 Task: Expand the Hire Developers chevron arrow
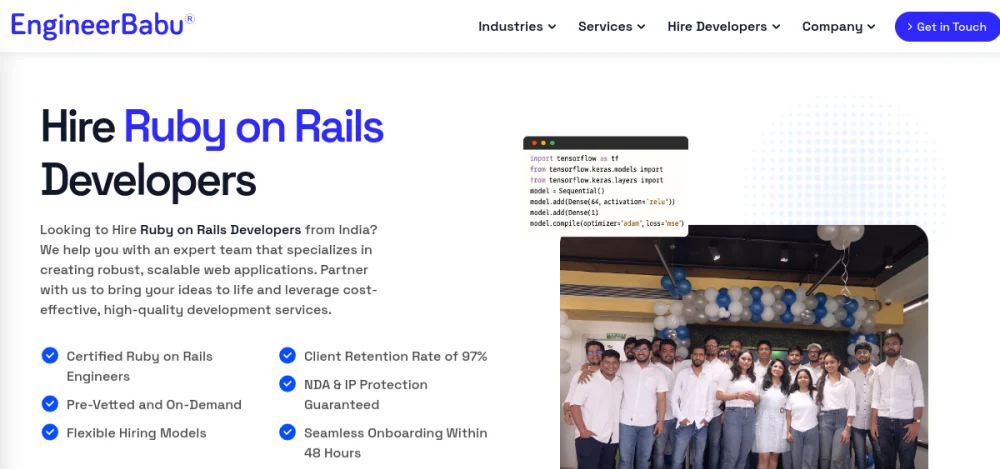776,27
